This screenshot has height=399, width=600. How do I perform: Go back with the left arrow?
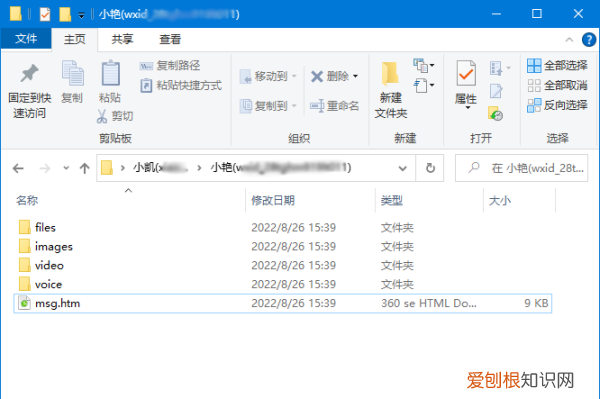pos(18,168)
